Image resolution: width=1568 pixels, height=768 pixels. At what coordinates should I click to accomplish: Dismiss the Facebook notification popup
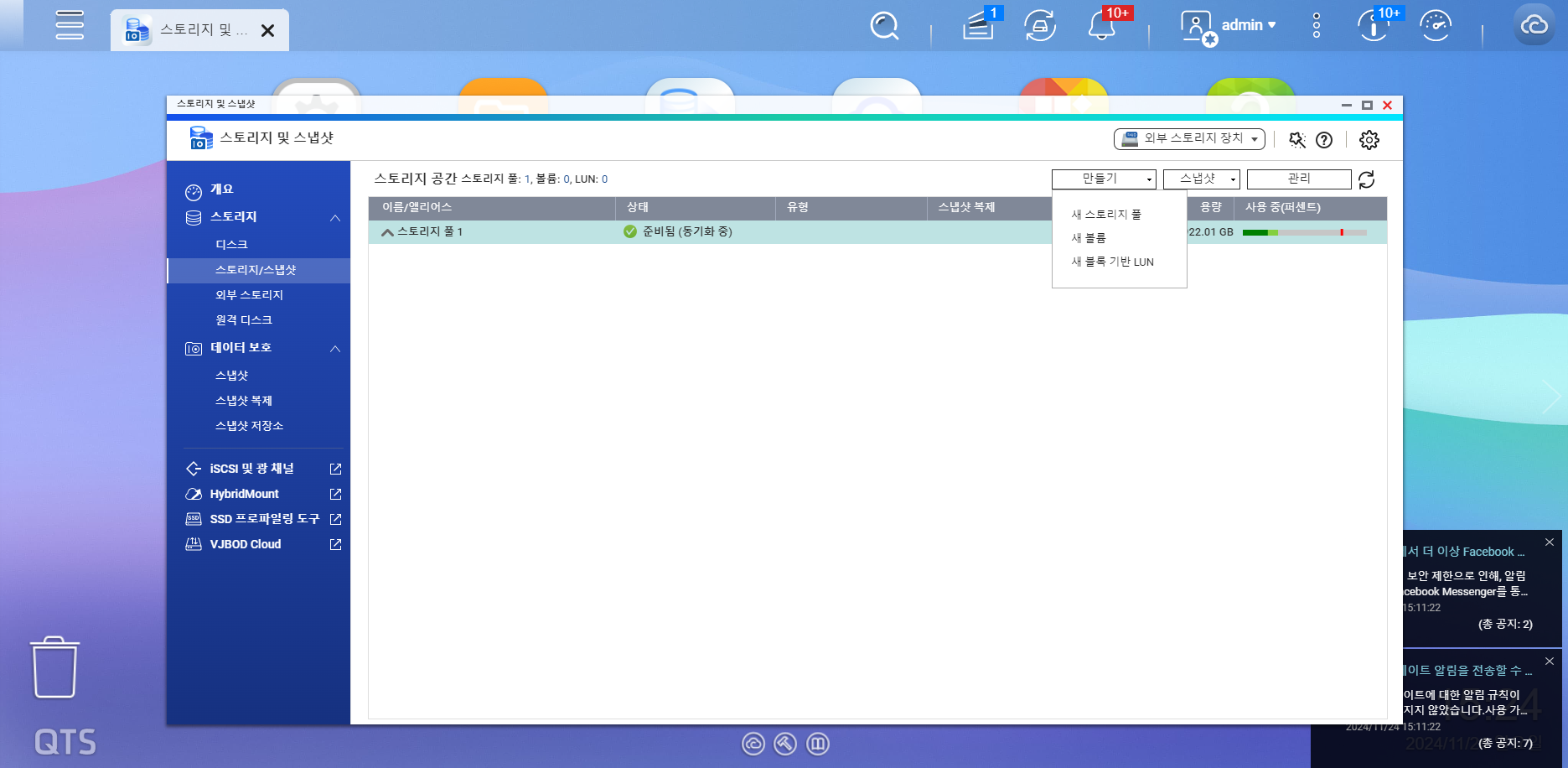(1550, 542)
